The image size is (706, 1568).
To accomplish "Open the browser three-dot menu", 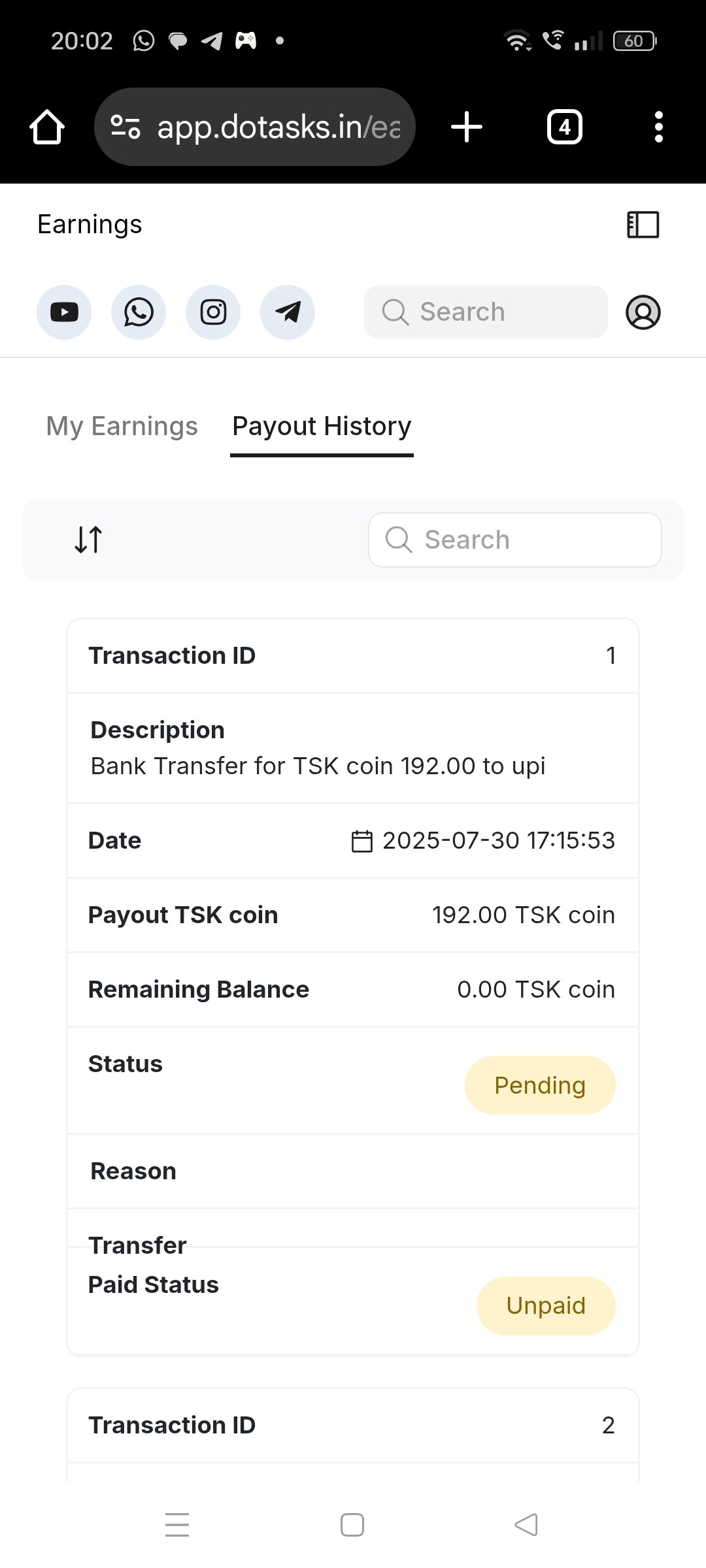I will click(x=659, y=127).
